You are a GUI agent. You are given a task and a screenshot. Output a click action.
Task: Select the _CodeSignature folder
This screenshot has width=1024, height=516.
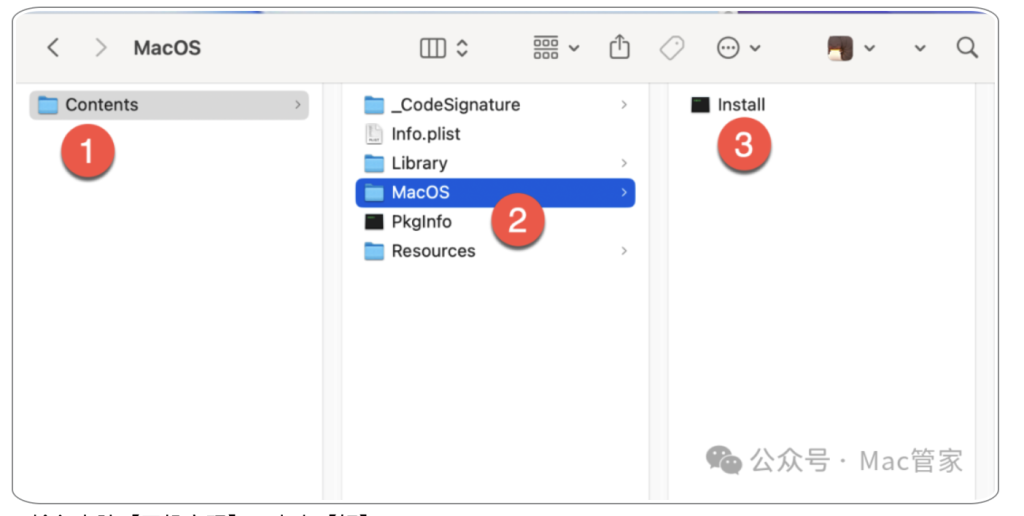tap(455, 105)
